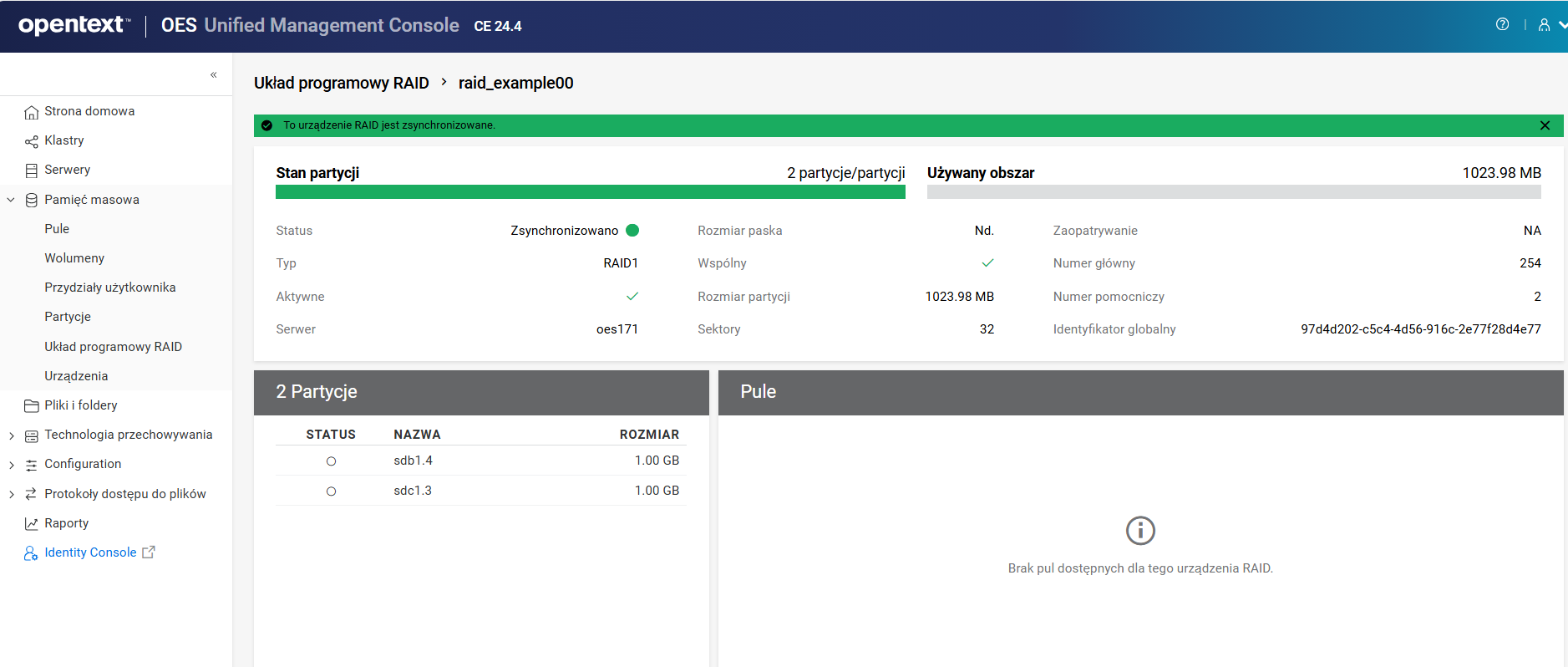The image size is (1568, 667).
Task: Expand the Protokoły dostępu do plików section
Action: point(11,495)
